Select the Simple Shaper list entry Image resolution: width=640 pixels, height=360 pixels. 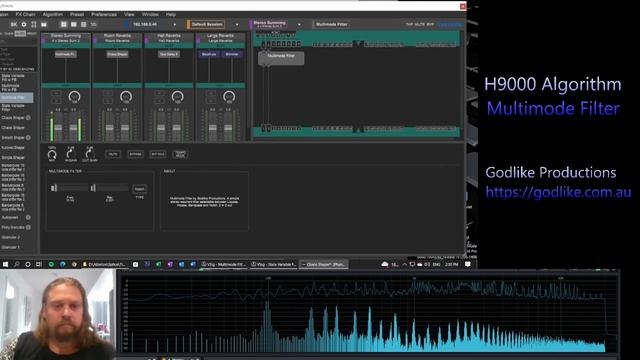(x=14, y=158)
